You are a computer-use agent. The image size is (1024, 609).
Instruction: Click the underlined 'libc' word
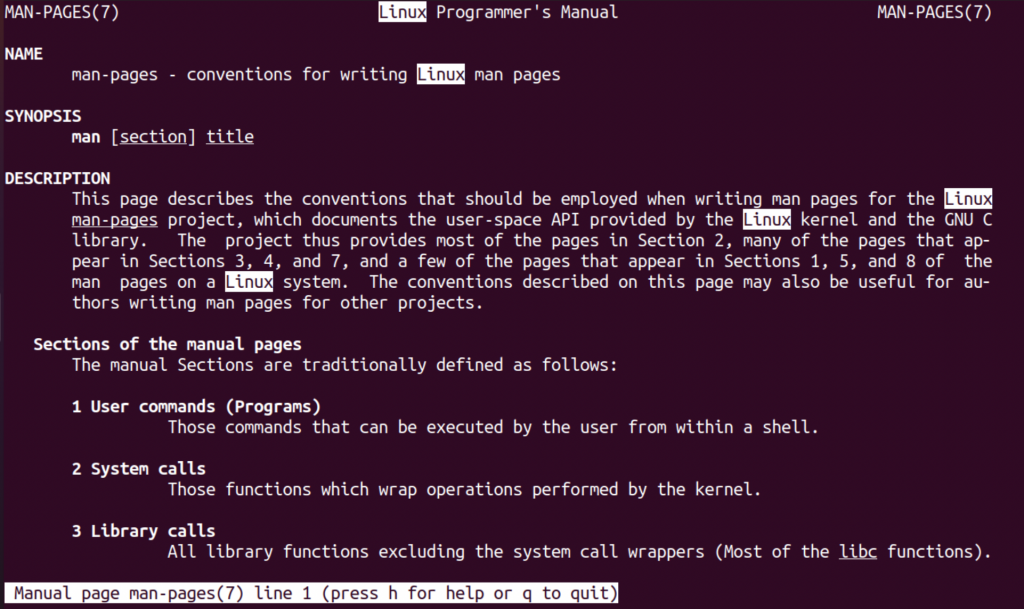858,552
